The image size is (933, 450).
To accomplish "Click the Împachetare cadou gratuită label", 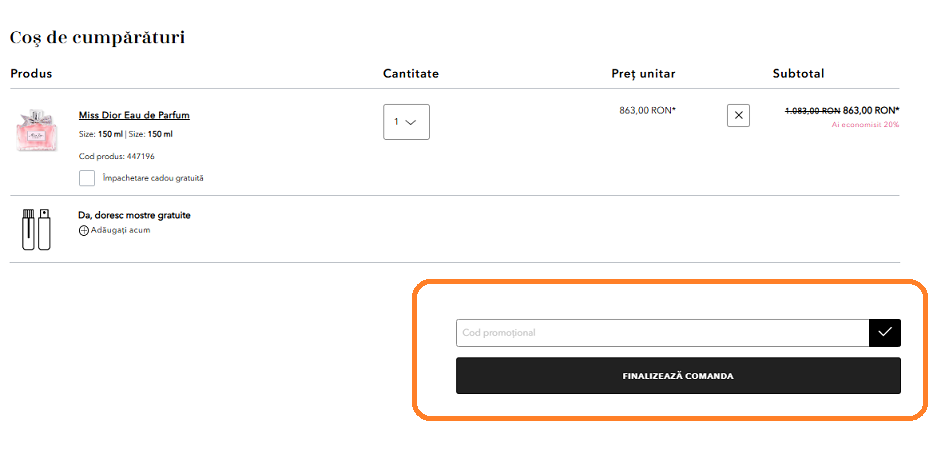I will click(152, 178).
